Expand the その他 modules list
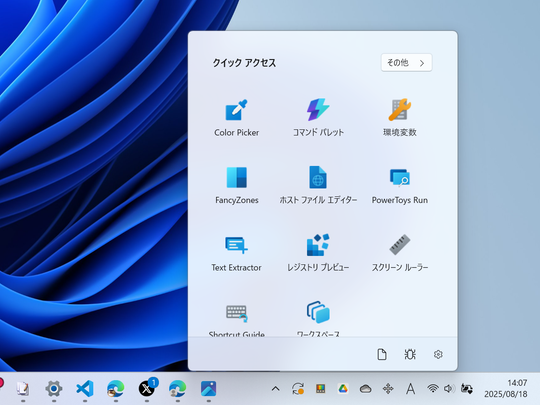 406,63
